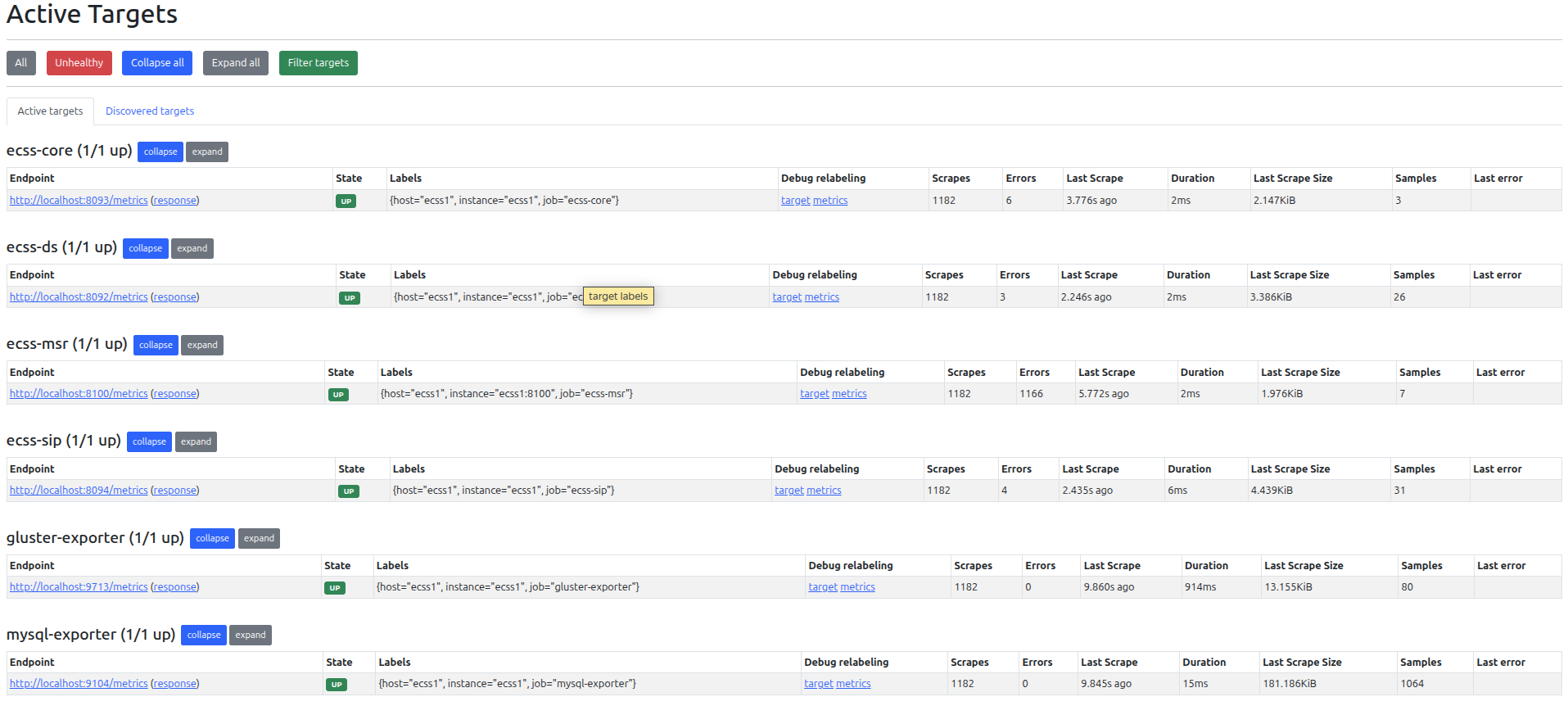This screenshot has width=1568, height=724.
Task: Show only Unhealthy targets
Action: [x=79, y=63]
